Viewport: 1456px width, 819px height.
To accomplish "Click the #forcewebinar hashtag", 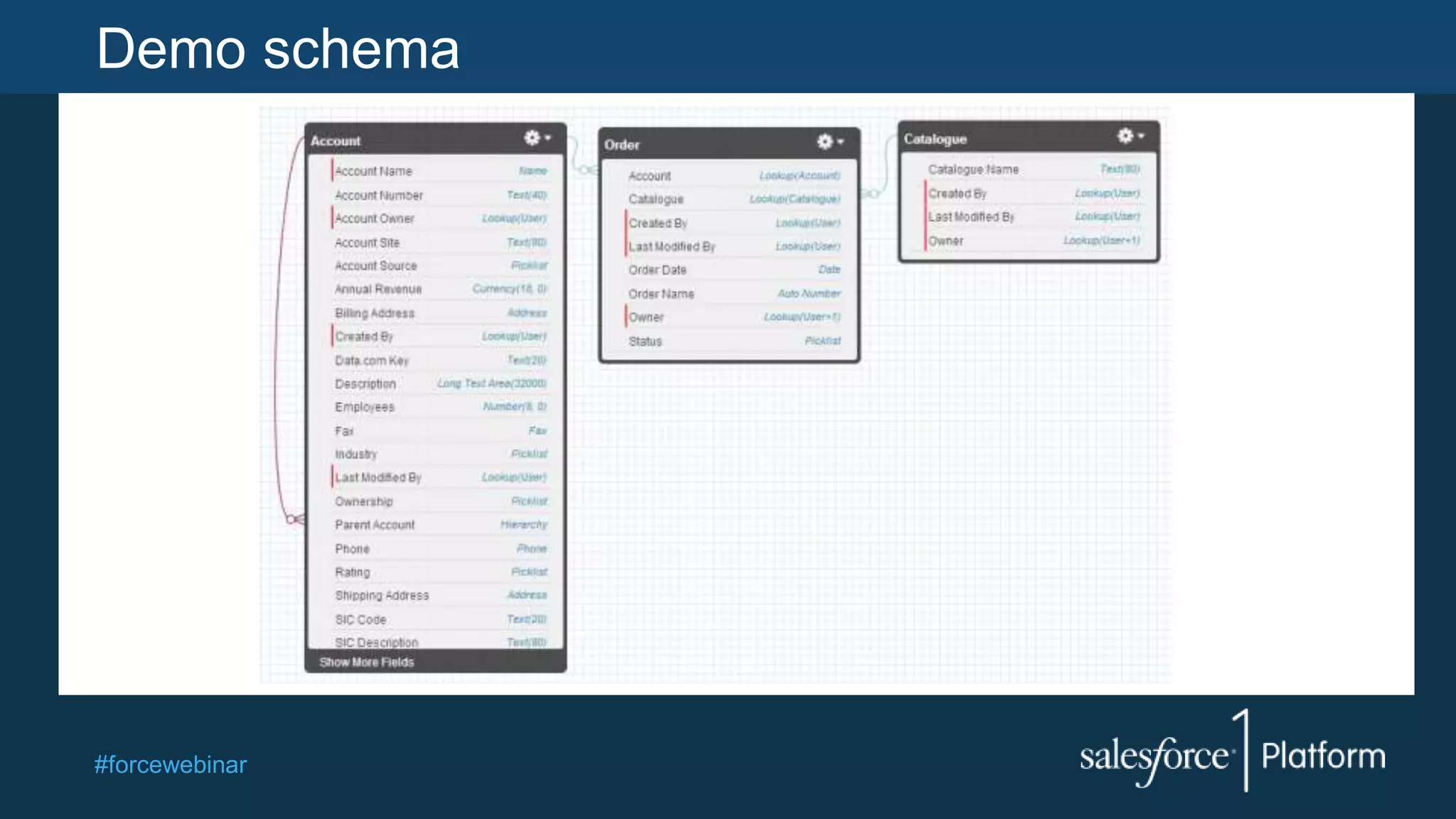I will 171,765.
